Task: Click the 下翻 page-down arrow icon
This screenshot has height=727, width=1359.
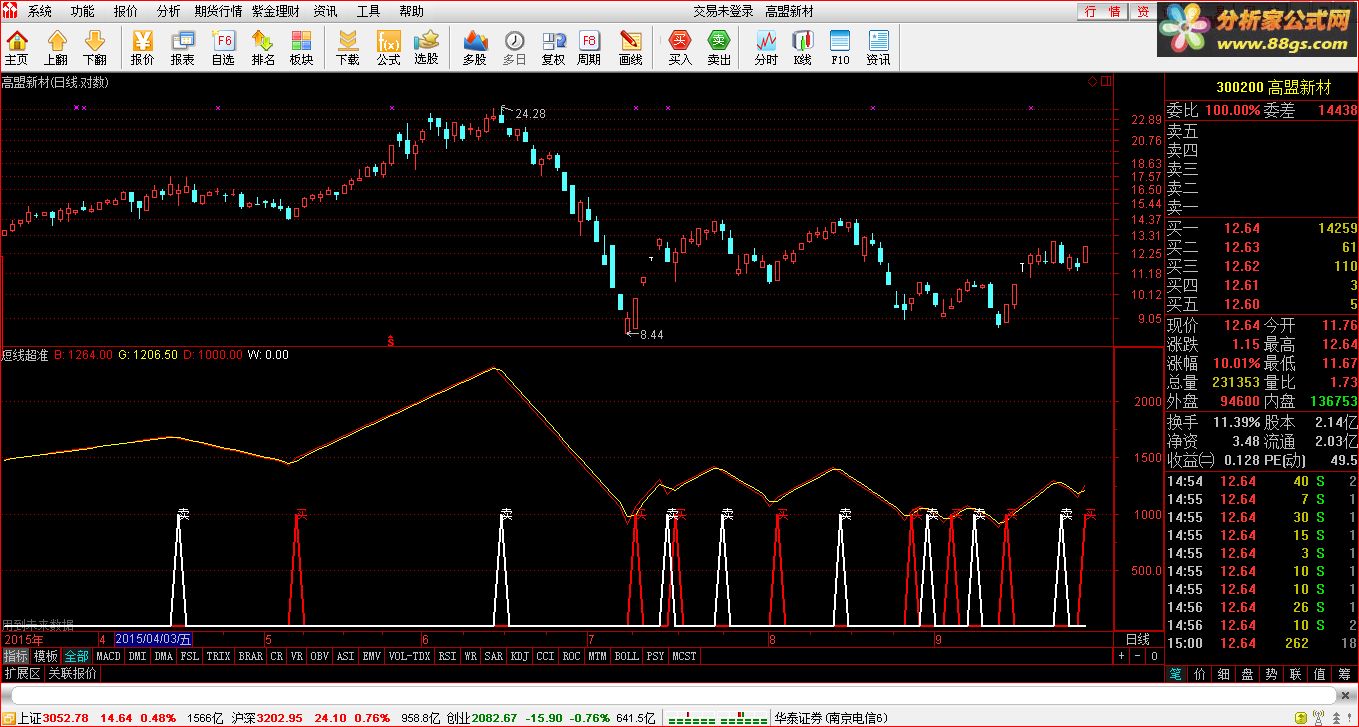Action: point(95,47)
